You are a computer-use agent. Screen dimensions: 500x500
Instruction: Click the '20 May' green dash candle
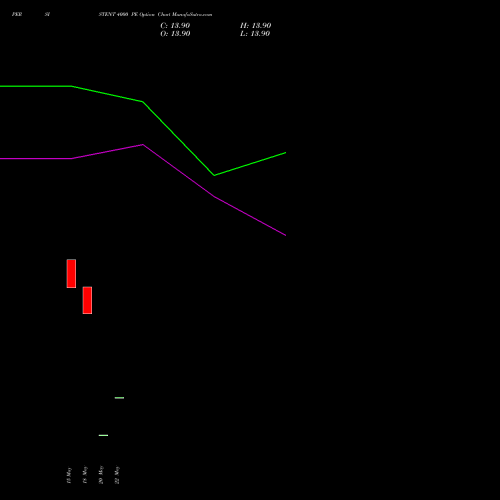click(x=103, y=435)
